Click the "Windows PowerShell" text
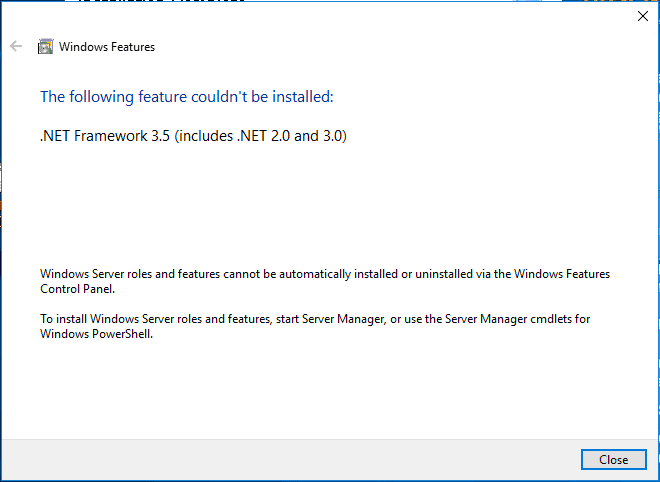The width and height of the screenshot is (660, 482). [96, 334]
